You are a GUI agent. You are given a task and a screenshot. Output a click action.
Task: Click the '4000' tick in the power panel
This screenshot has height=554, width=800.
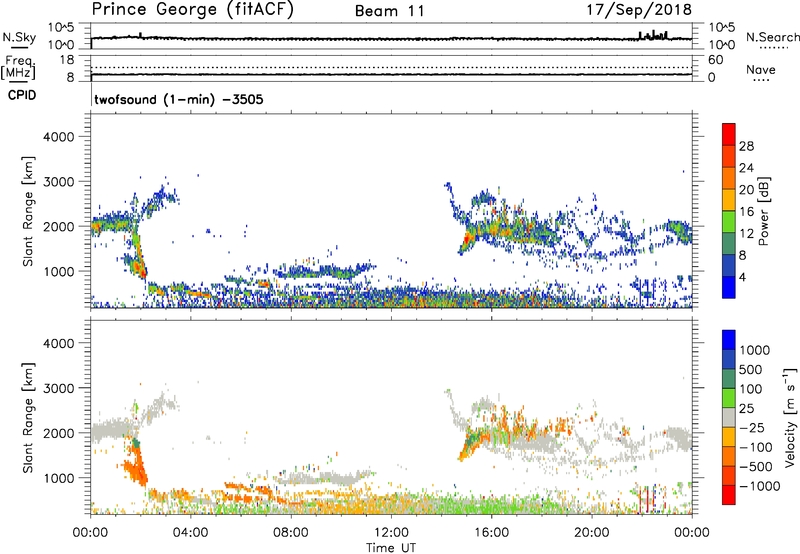(x=58, y=137)
